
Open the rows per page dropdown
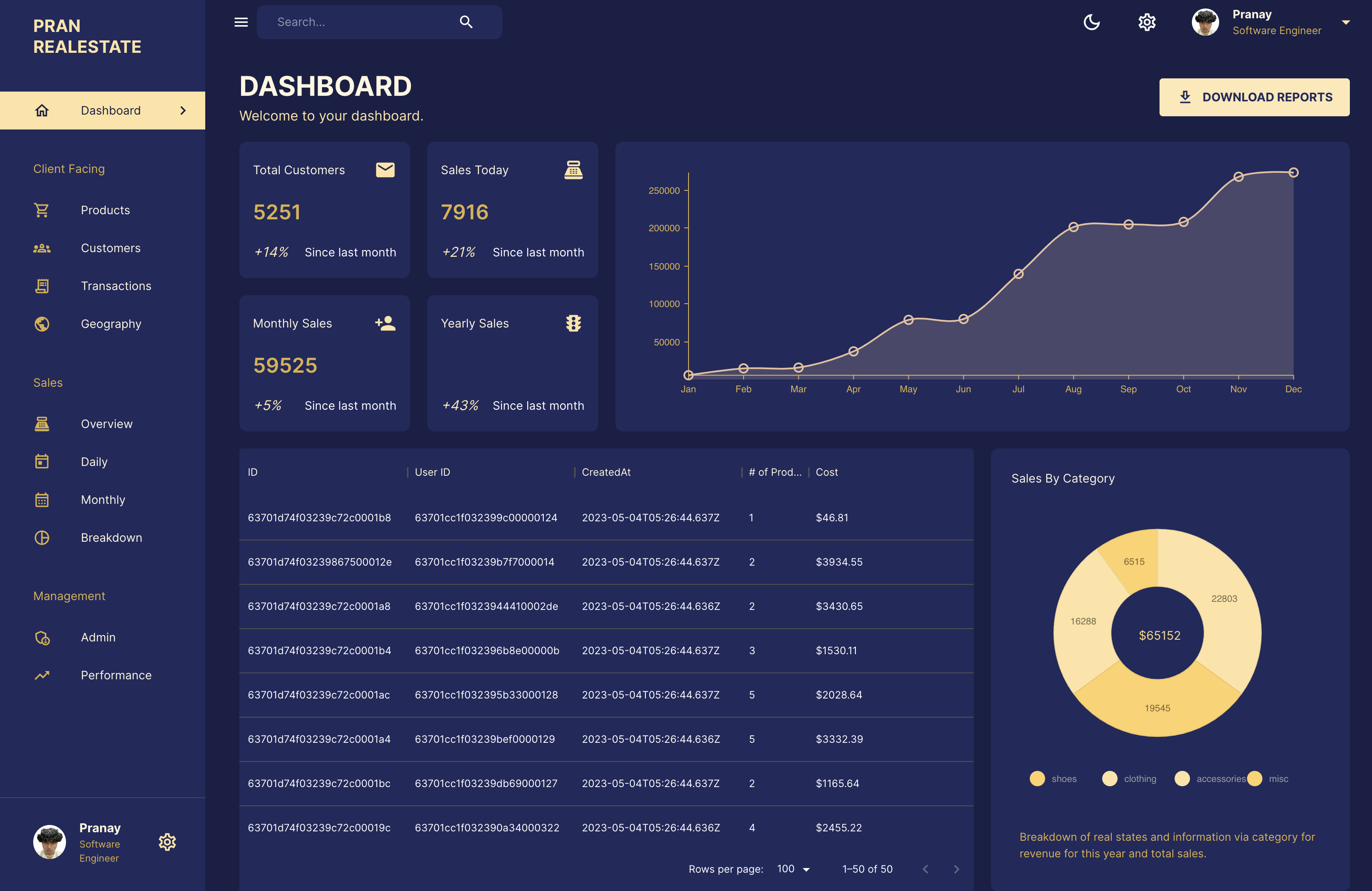pos(793,869)
